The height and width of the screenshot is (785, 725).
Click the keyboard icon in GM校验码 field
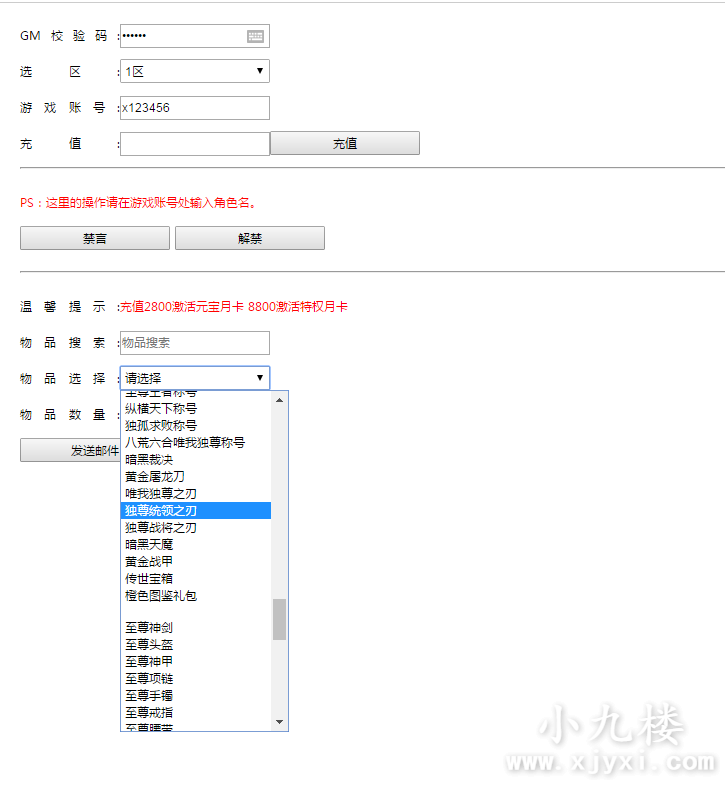[x=256, y=36]
